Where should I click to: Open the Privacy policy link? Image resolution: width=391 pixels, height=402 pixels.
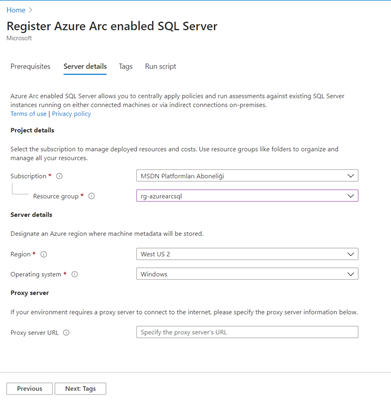click(71, 114)
